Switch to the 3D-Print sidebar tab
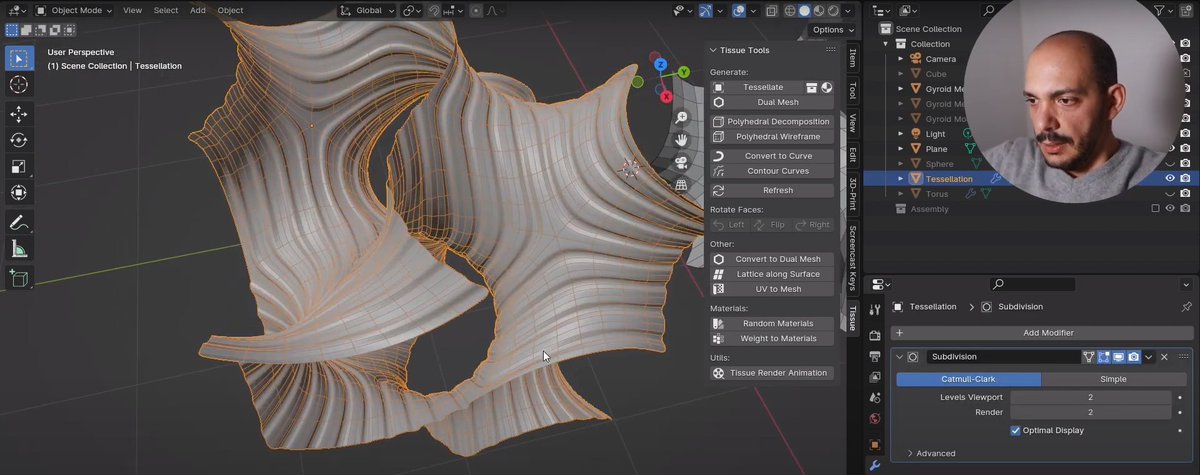 852,195
